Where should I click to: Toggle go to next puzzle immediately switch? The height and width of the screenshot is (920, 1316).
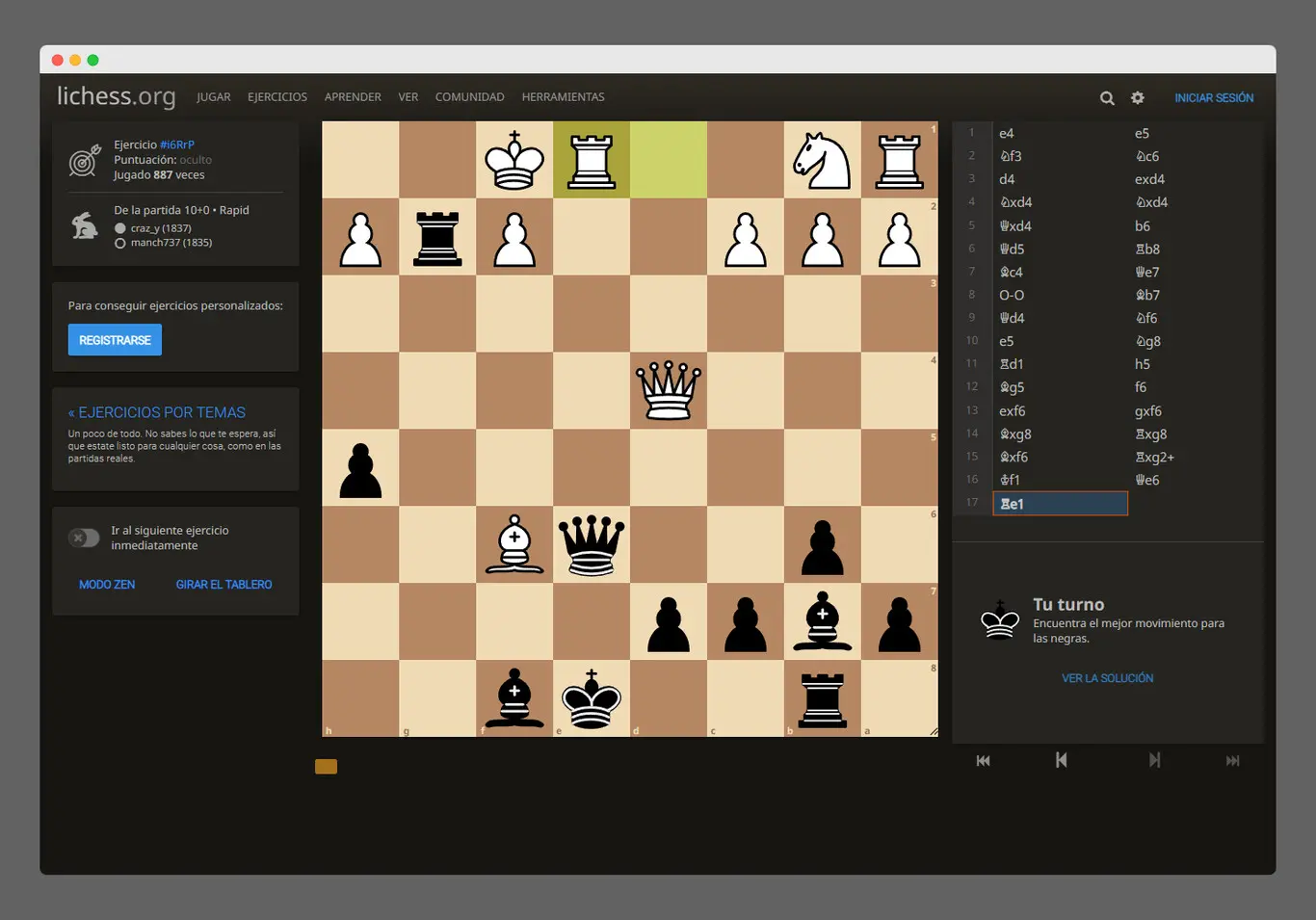[x=84, y=538]
